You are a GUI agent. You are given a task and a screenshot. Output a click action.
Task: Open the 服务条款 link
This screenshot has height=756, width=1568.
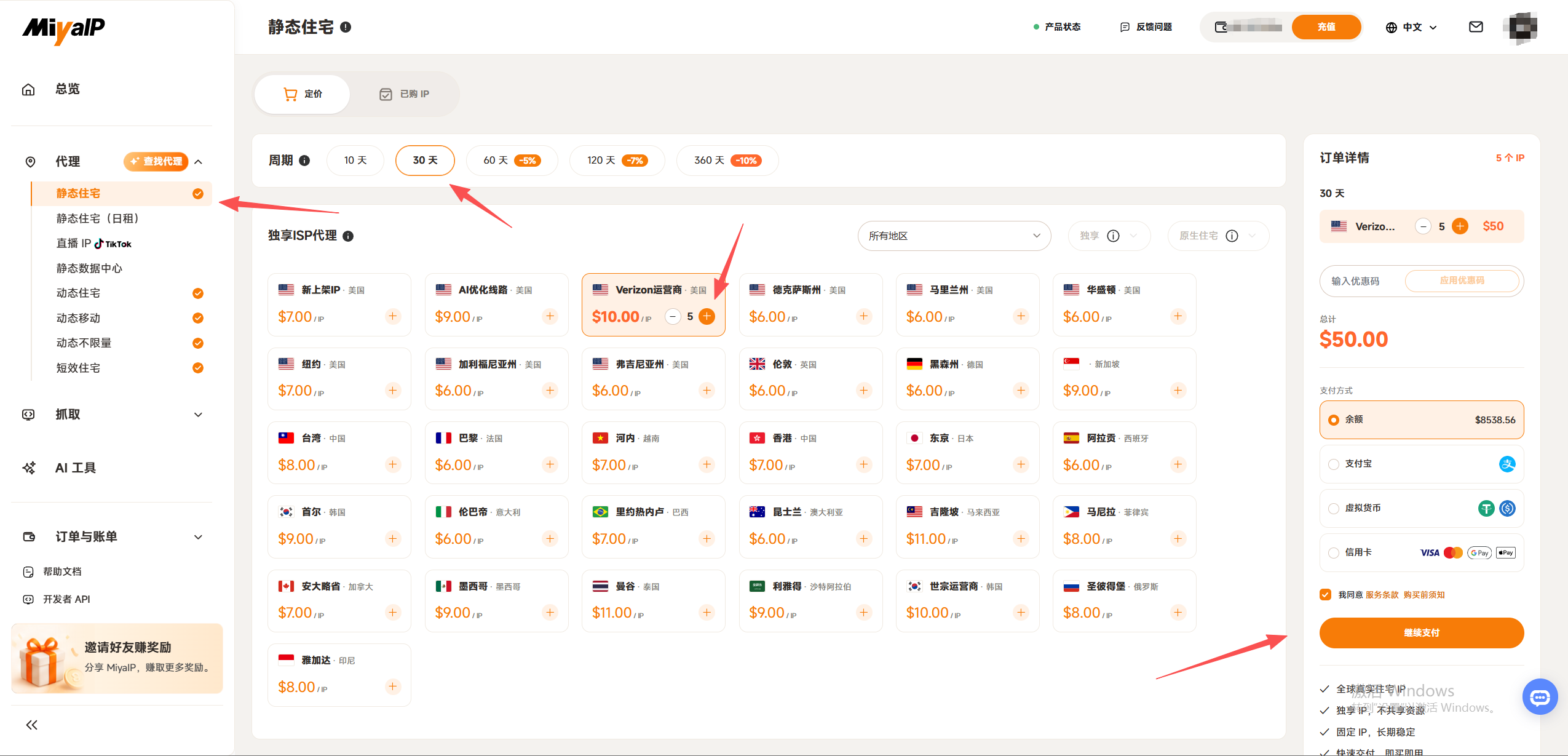(x=1382, y=595)
